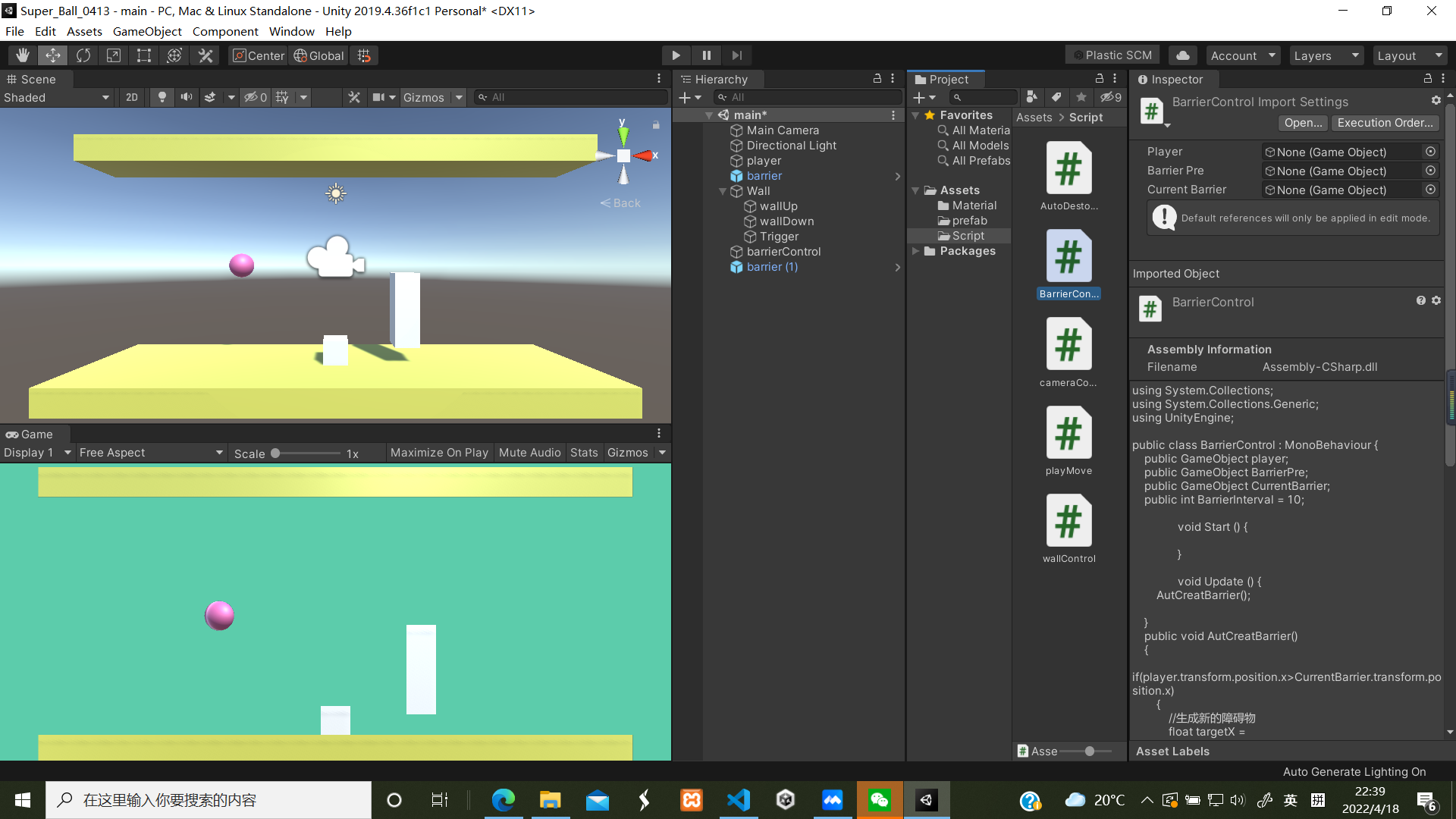Select barrier (1) in Hierarchy
This screenshot has width=1456, height=819.
point(772,267)
